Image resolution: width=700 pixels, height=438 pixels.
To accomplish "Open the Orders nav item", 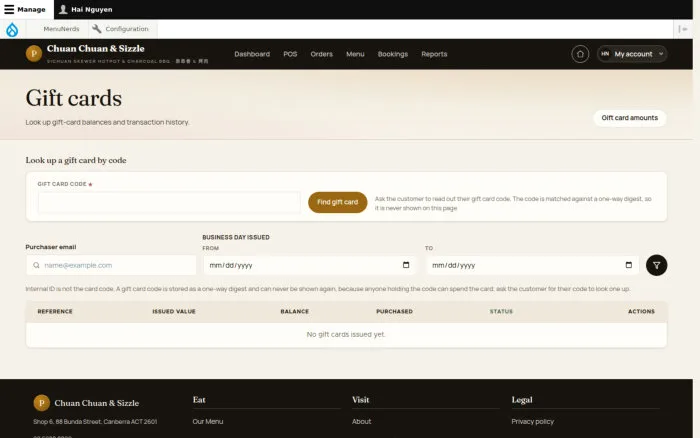I will (321, 54).
